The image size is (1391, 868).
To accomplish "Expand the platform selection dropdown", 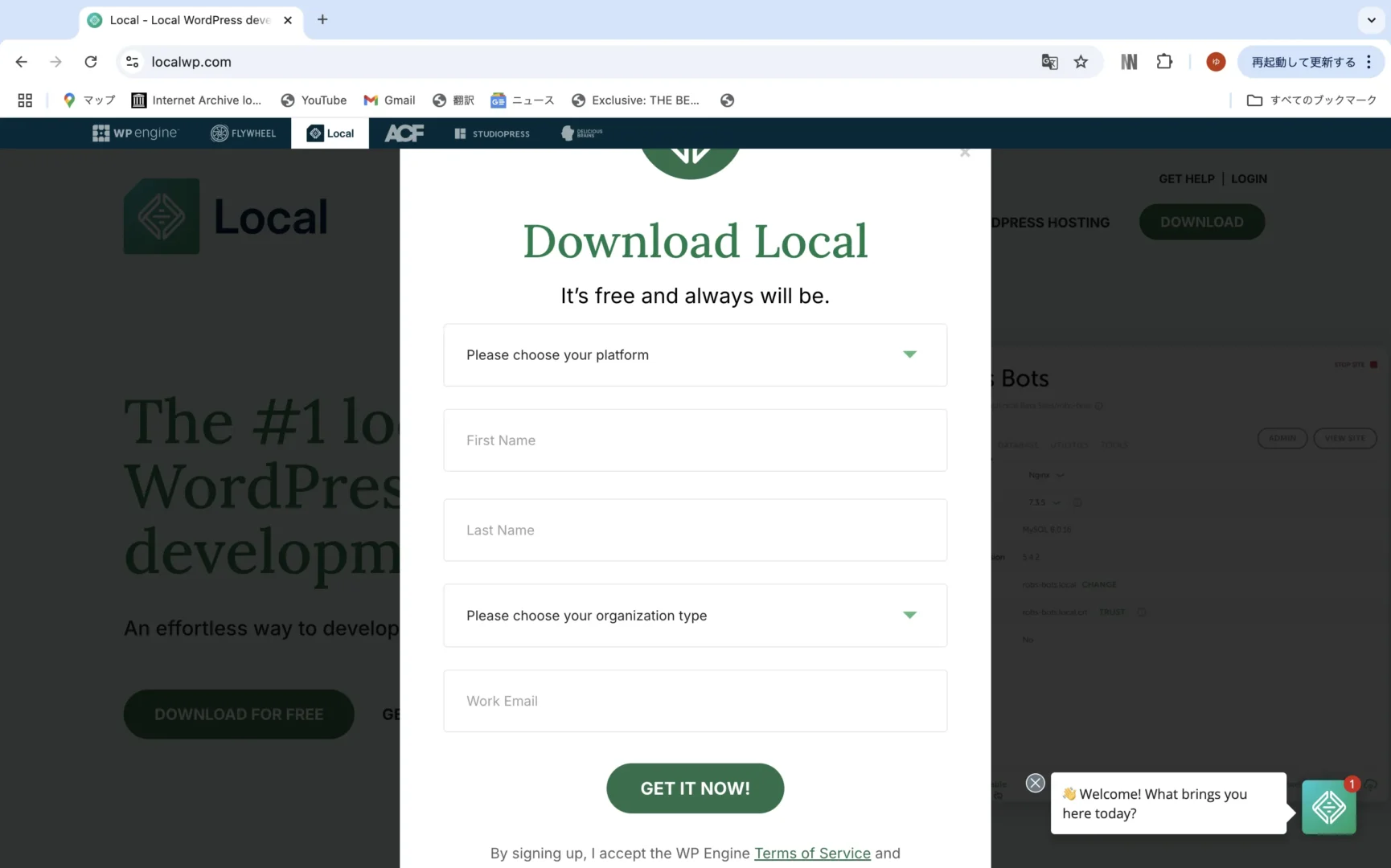I will [695, 355].
